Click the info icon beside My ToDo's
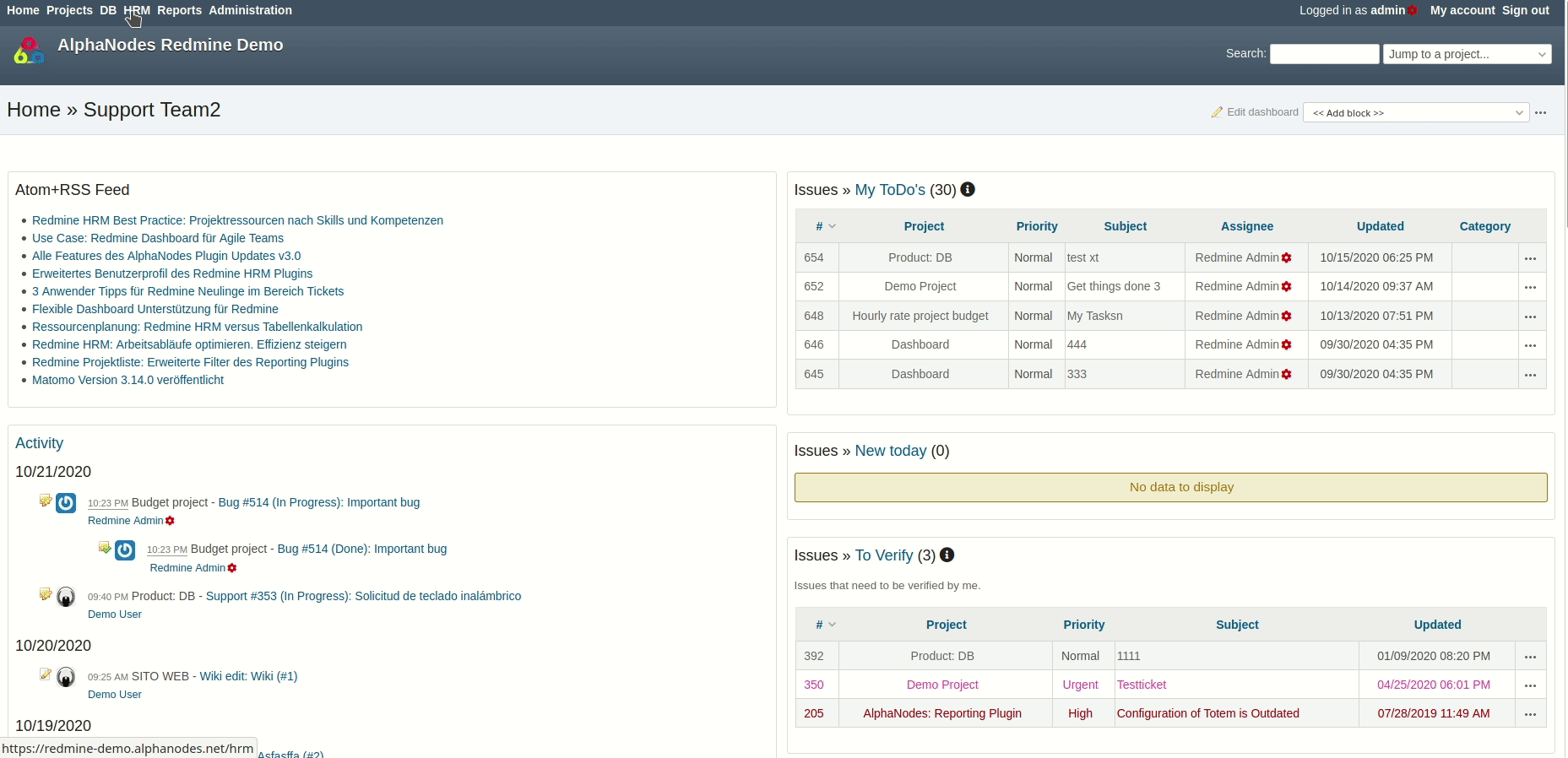1568x758 pixels. (968, 190)
